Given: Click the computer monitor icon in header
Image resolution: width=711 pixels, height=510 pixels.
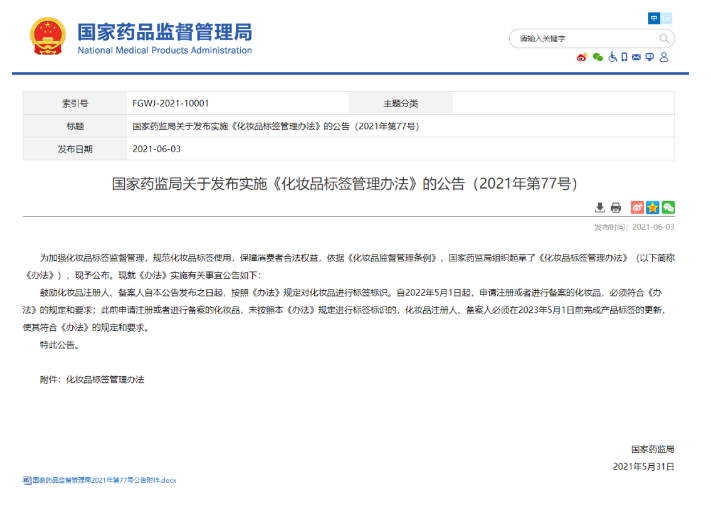Looking at the screenshot, I should 651,57.
